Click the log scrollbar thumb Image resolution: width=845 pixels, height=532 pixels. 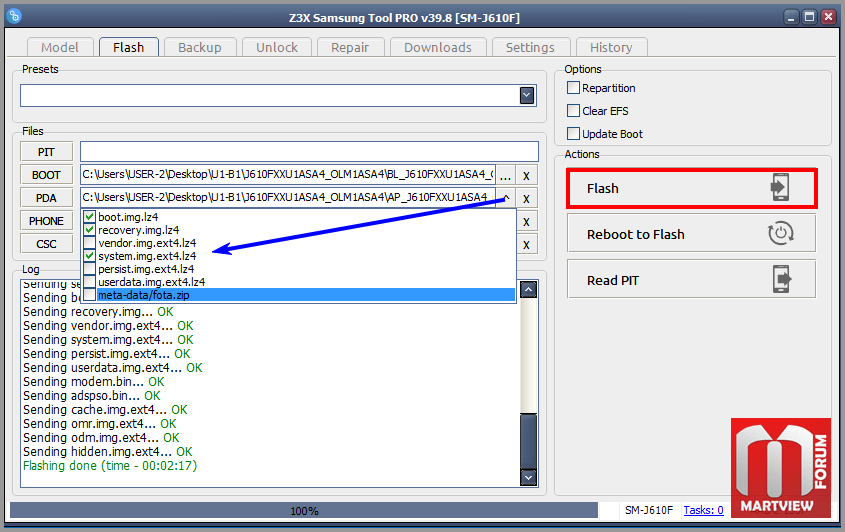pyautogui.click(x=529, y=441)
